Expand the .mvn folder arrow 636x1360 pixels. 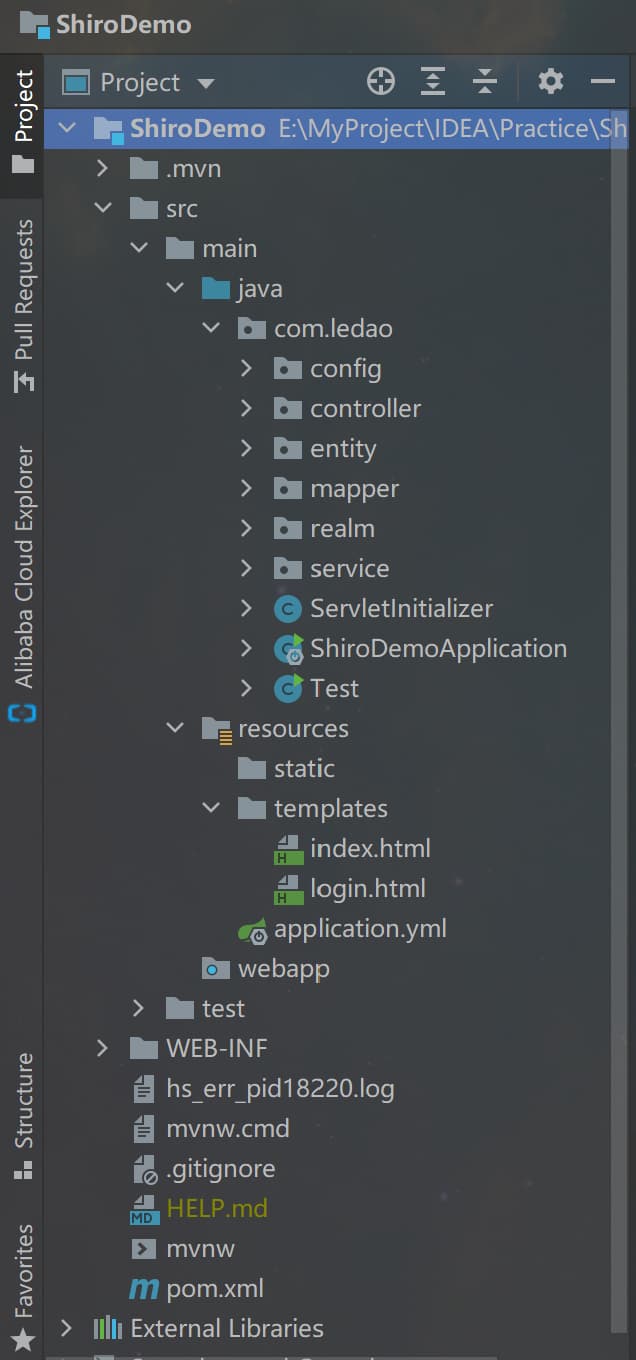pos(102,168)
